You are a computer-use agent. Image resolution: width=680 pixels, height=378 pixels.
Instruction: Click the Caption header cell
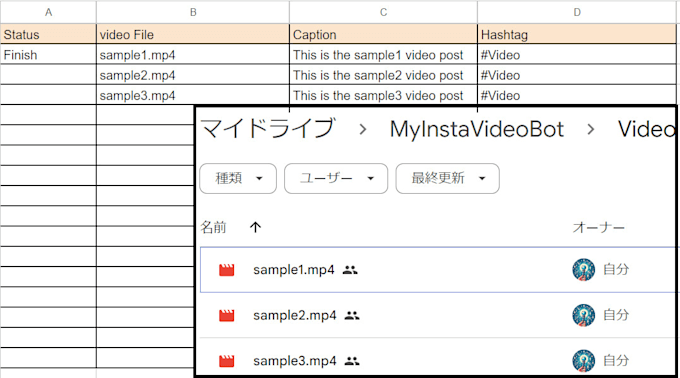[x=383, y=34]
